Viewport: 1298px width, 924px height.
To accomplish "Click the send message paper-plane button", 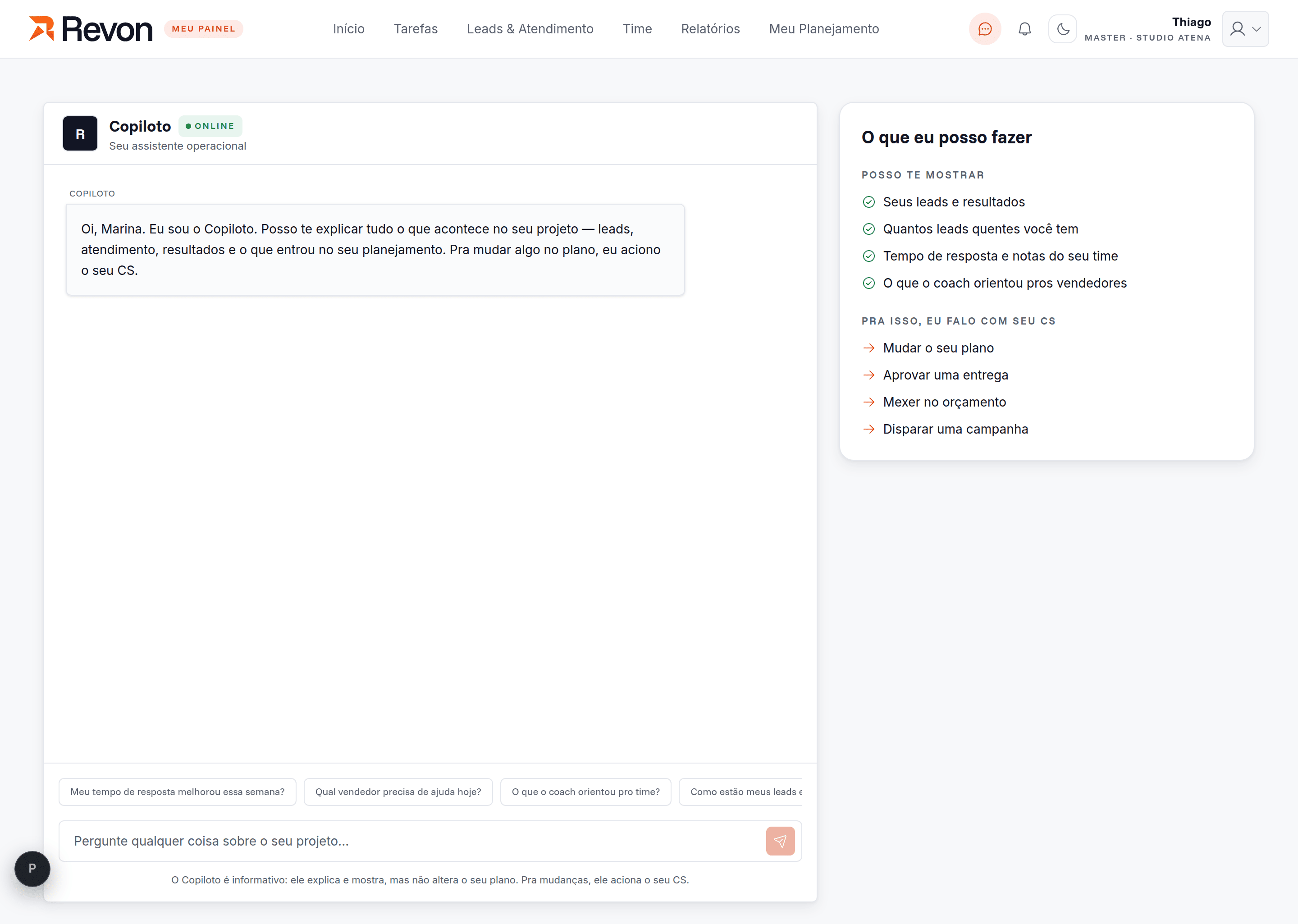I will 780,841.
